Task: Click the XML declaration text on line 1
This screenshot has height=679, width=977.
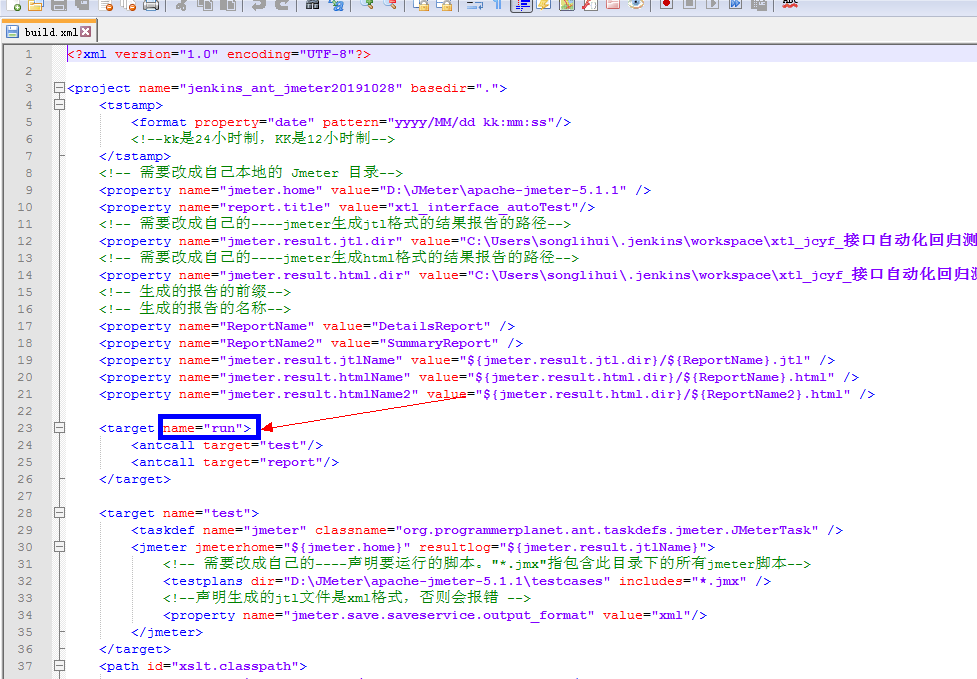Action: (x=219, y=54)
